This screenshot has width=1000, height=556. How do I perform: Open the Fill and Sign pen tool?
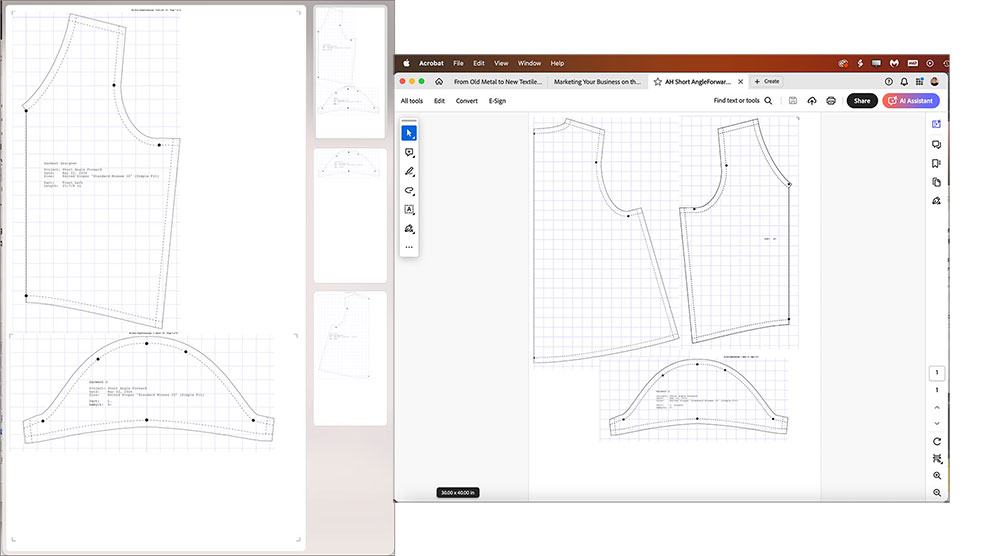pyautogui.click(x=409, y=228)
